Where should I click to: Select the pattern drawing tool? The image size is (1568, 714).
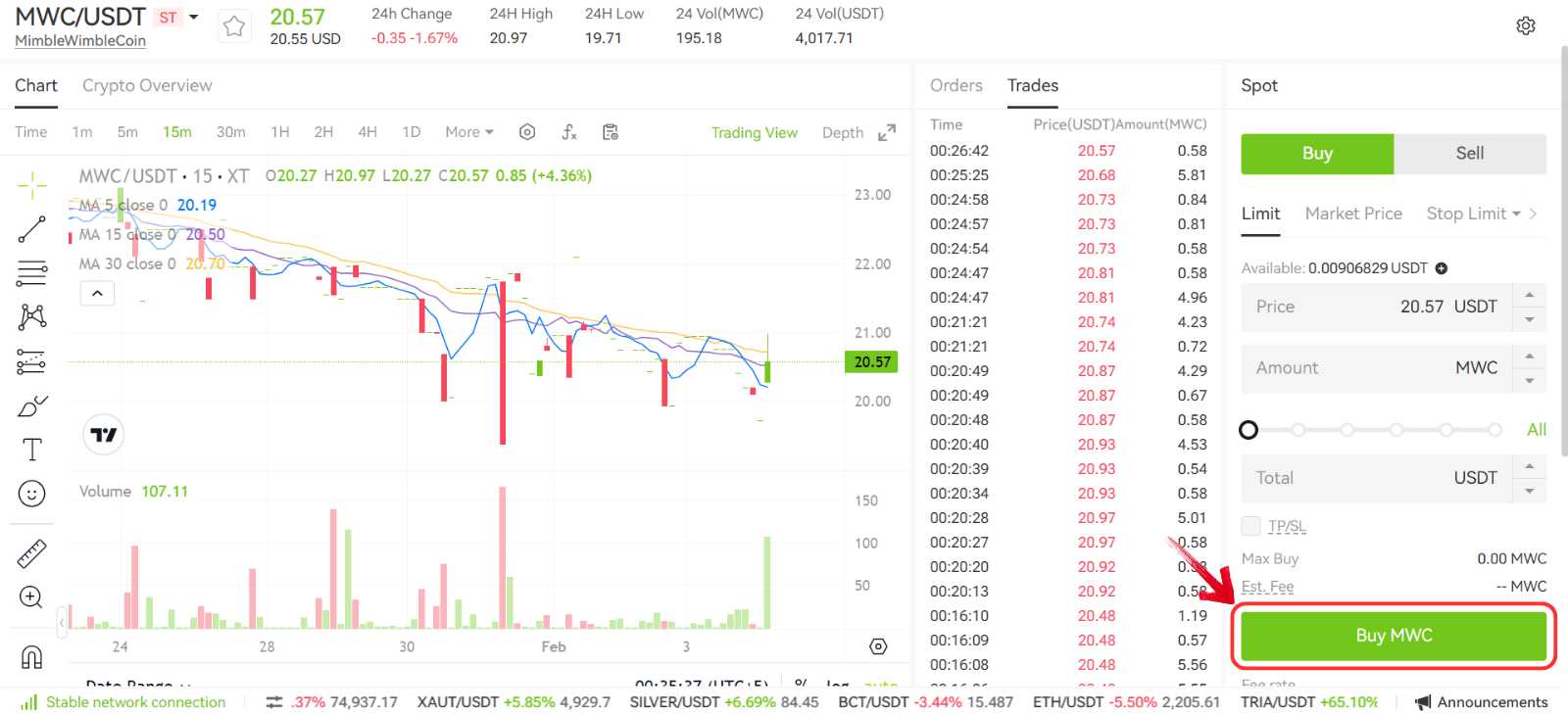coord(31,316)
